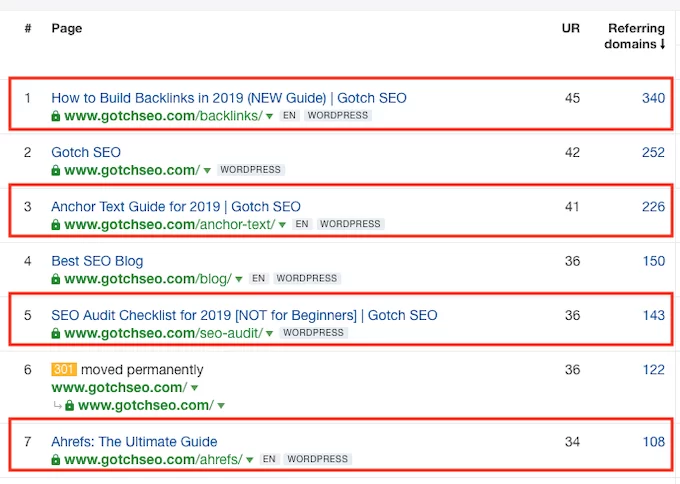680x484 pixels.
Task: Expand dropdown arrow next to ahrefs URL
Action: click(249, 460)
